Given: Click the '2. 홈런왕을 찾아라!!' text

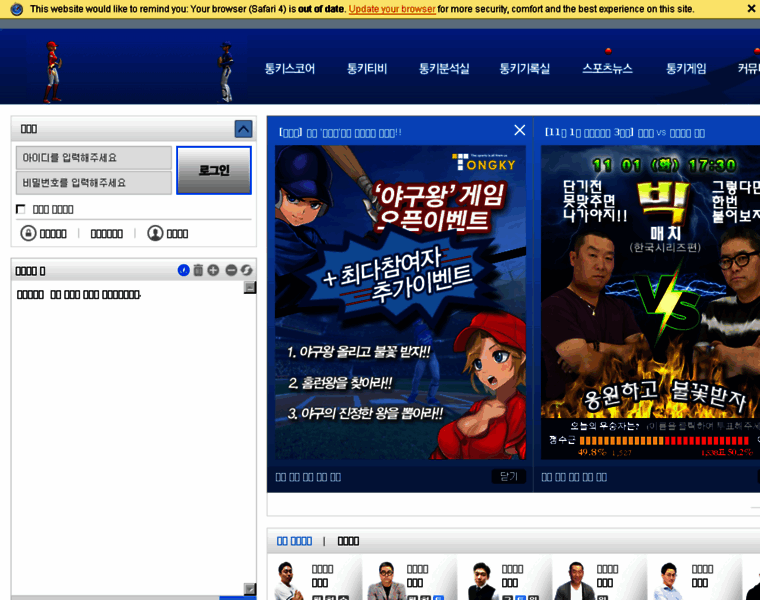Looking at the screenshot, I should pyautogui.click(x=340, y=383).
